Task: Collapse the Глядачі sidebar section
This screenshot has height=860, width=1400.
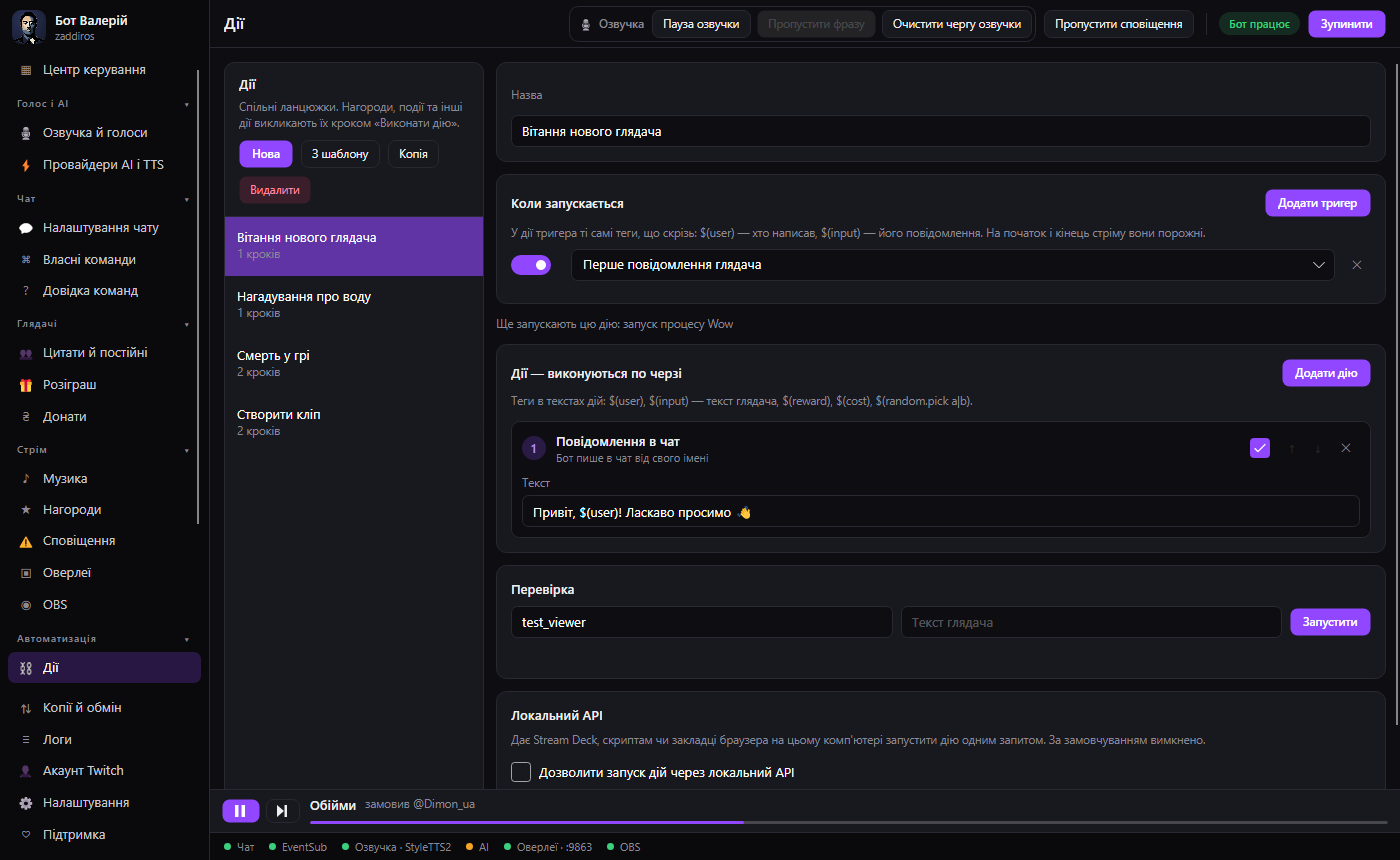Action: (x=187, y=324)
